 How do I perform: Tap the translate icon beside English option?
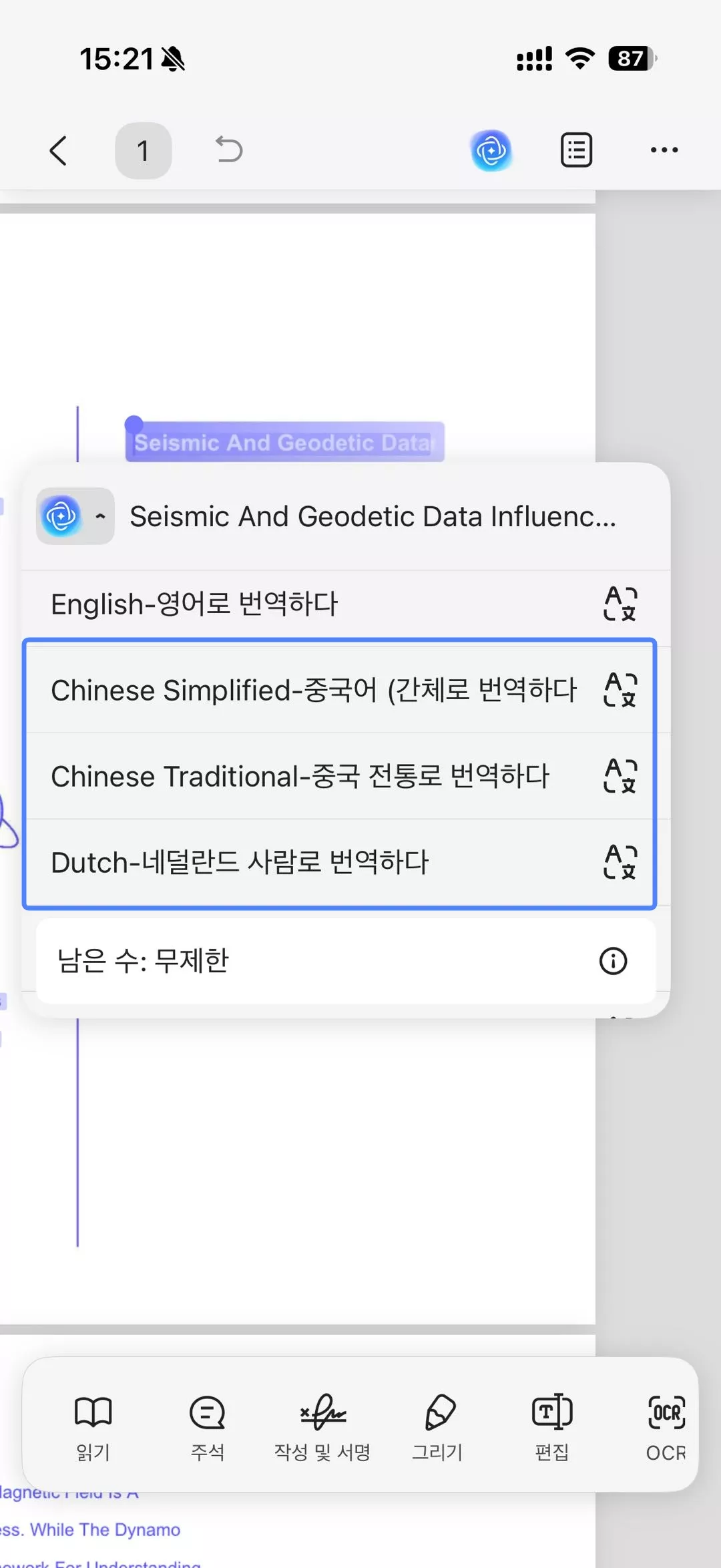620,603
